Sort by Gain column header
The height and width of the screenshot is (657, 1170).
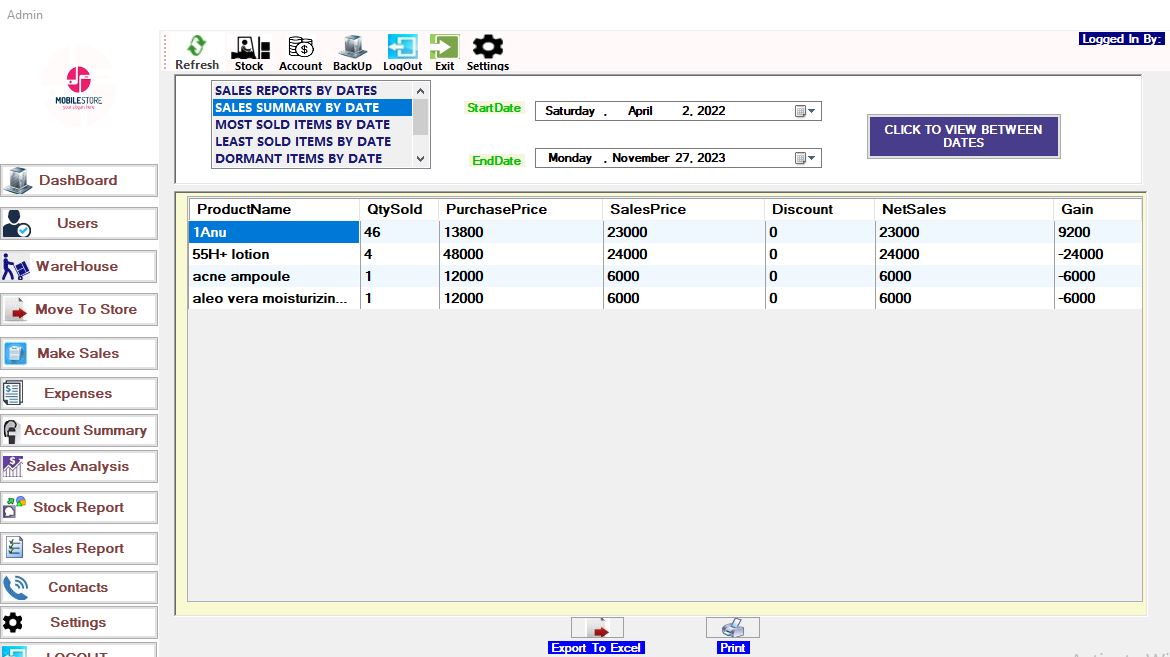(1098, 210)
